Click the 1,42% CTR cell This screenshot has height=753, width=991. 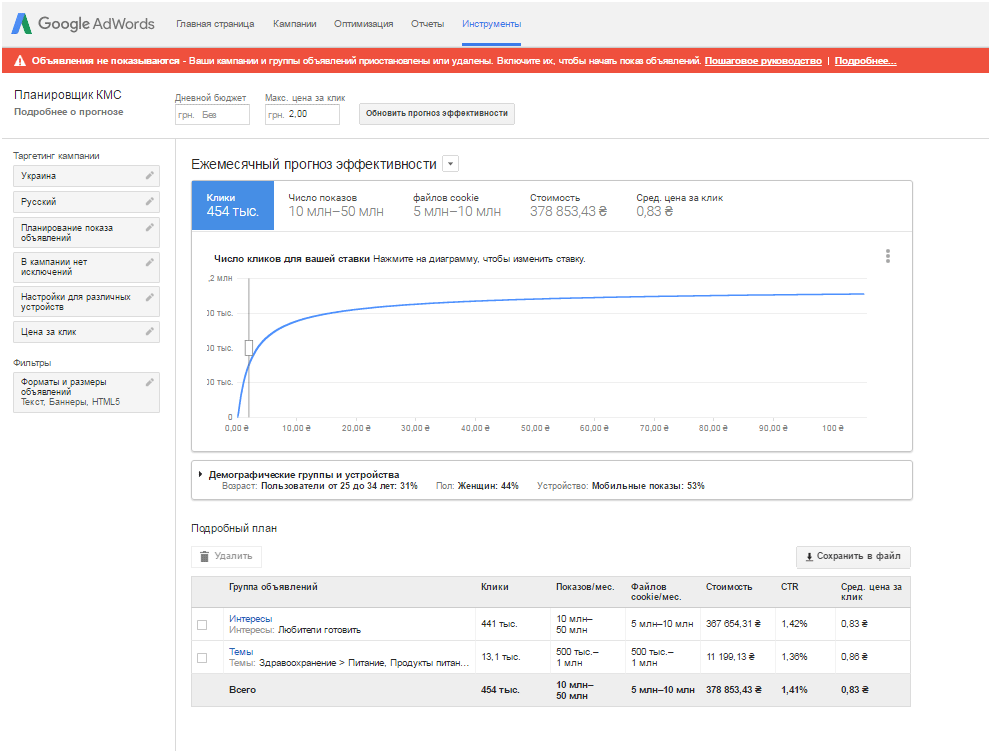point(794,624)
